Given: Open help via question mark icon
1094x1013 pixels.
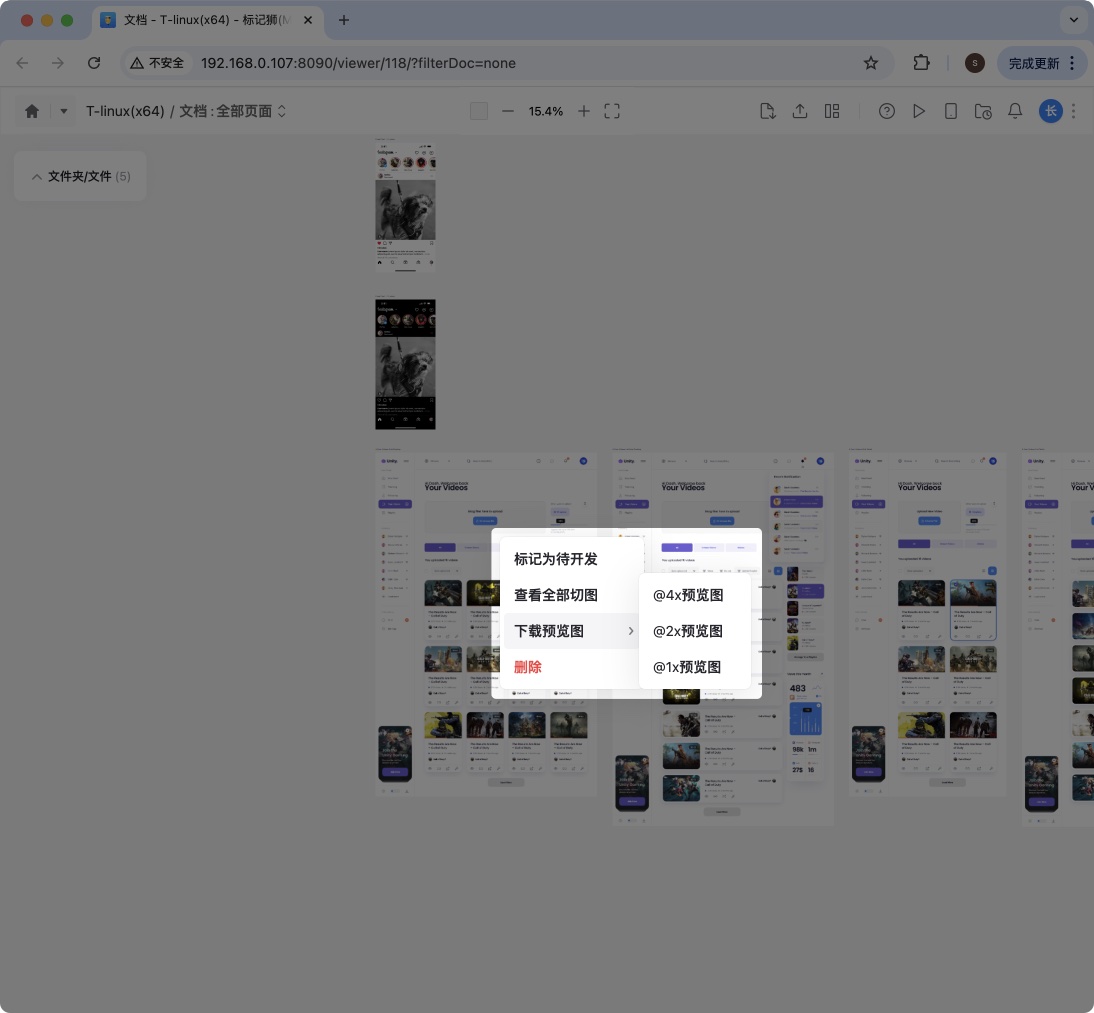Looking at the screenshot, I should [887, 111].
